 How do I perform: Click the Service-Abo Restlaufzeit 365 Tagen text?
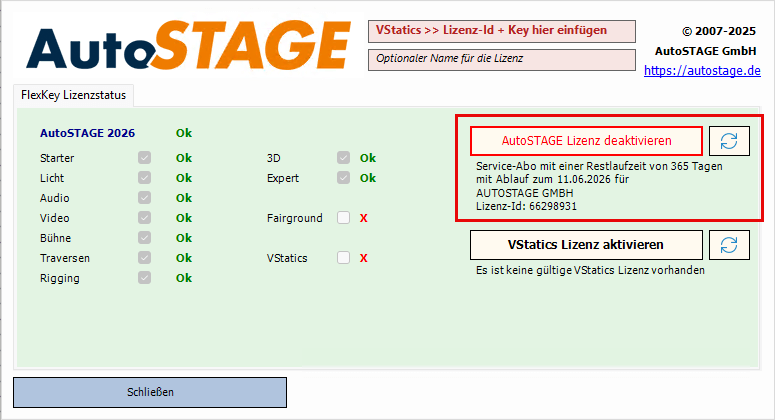599,166
